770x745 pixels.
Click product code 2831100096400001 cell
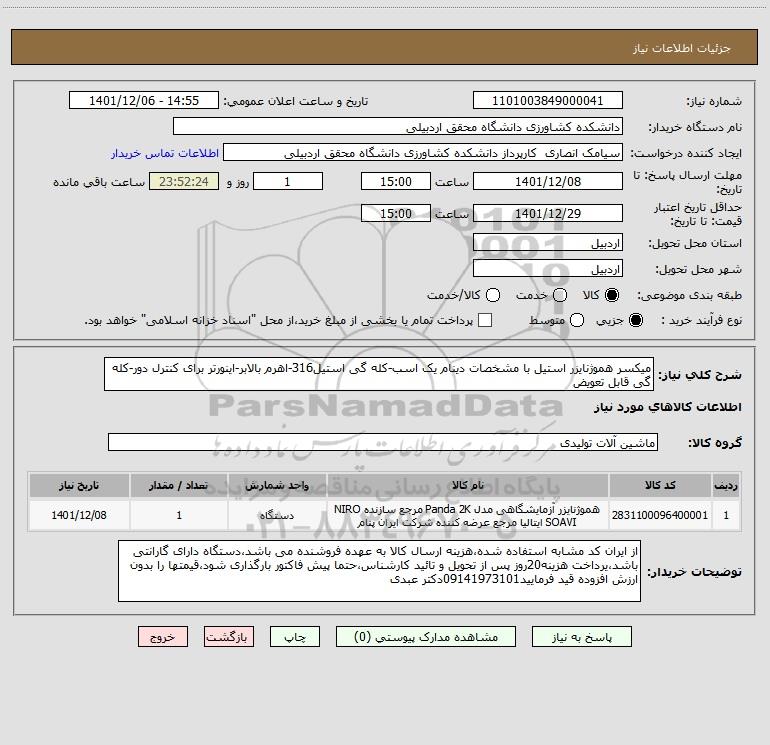pos(660,515)
